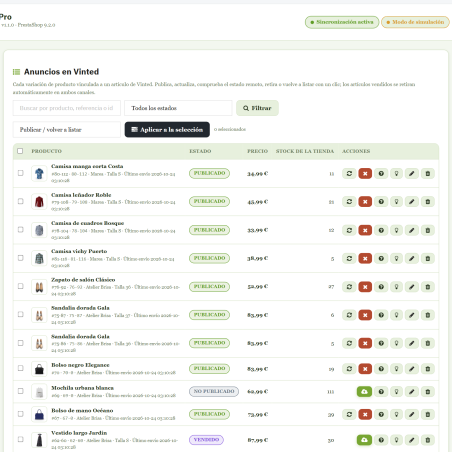Tick the Zapato de salón Clásico checkbox
The image size is (452, 452).
(x=21, y=286)
